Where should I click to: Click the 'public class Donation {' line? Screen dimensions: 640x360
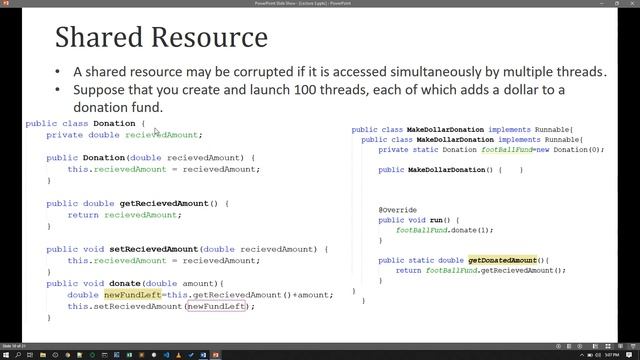click(x=85, y=123)
